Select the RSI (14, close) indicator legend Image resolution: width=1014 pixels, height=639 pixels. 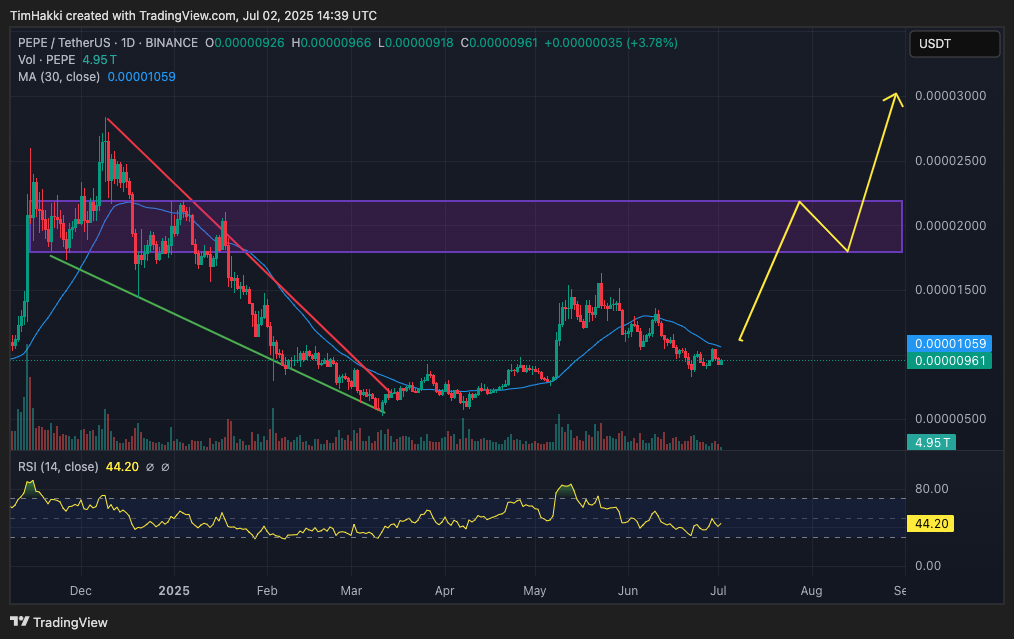click(58, 467)
